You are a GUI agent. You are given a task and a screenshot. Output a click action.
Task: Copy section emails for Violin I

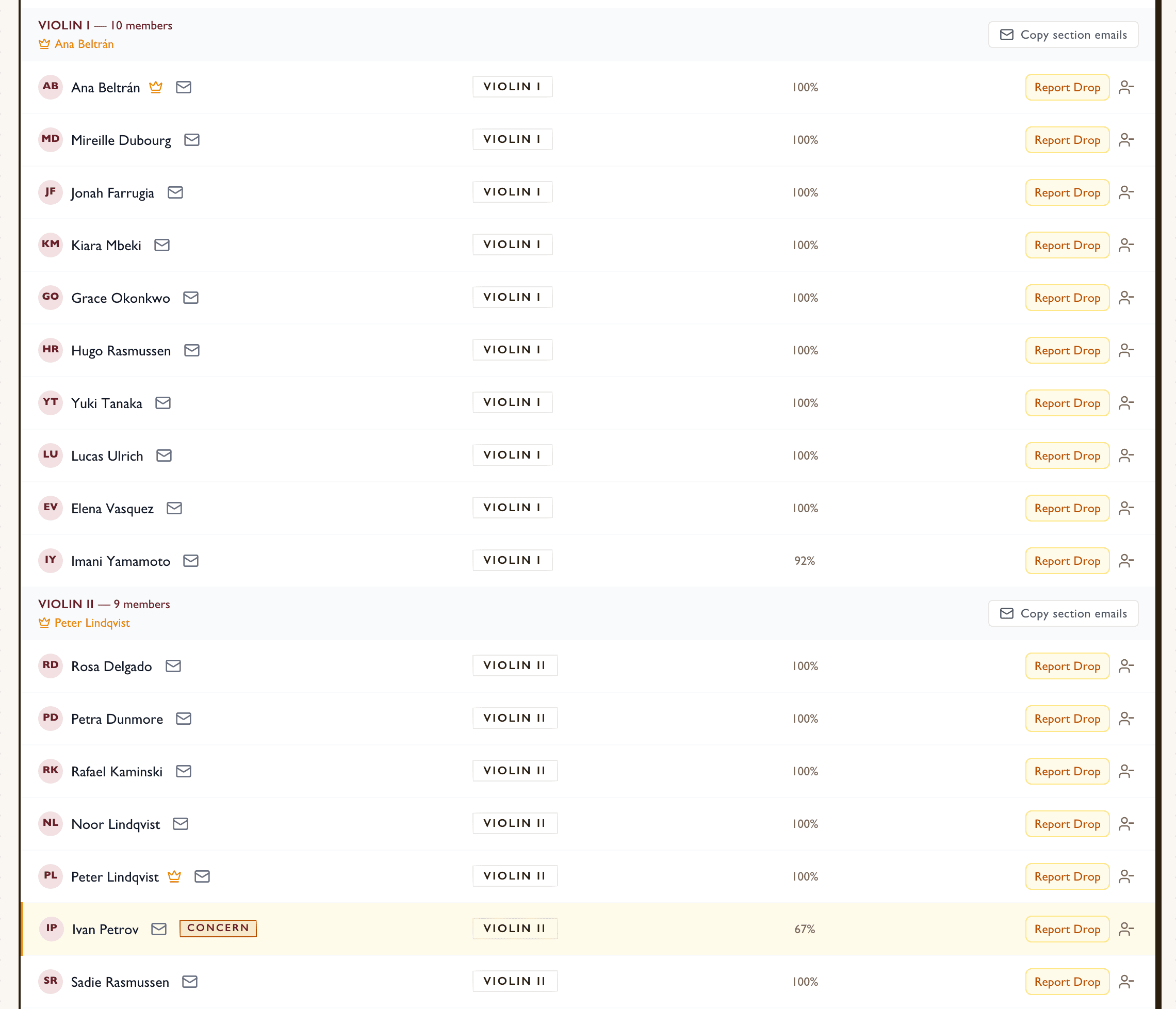[1063, 35]
